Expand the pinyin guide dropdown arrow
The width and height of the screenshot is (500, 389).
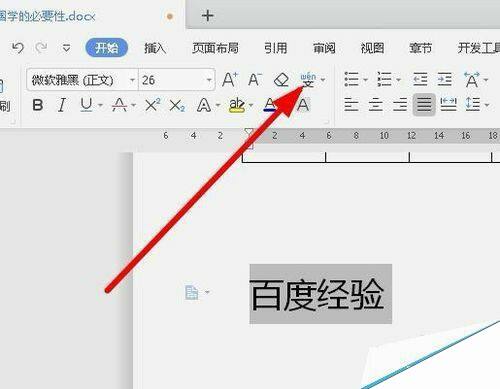click(323, 80)
